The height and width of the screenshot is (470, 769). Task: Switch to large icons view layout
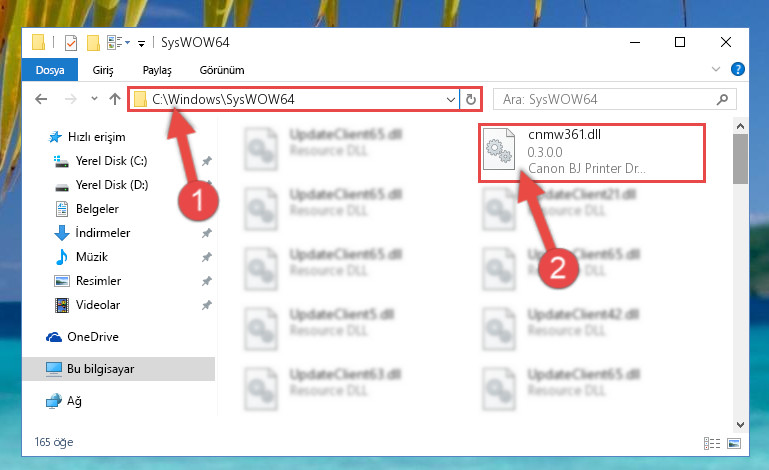point(734,444)
